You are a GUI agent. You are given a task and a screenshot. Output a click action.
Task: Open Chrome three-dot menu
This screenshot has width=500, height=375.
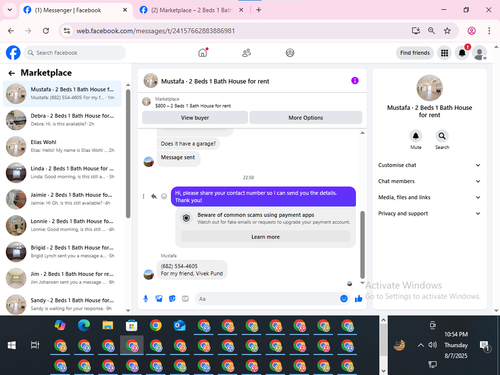489,31
